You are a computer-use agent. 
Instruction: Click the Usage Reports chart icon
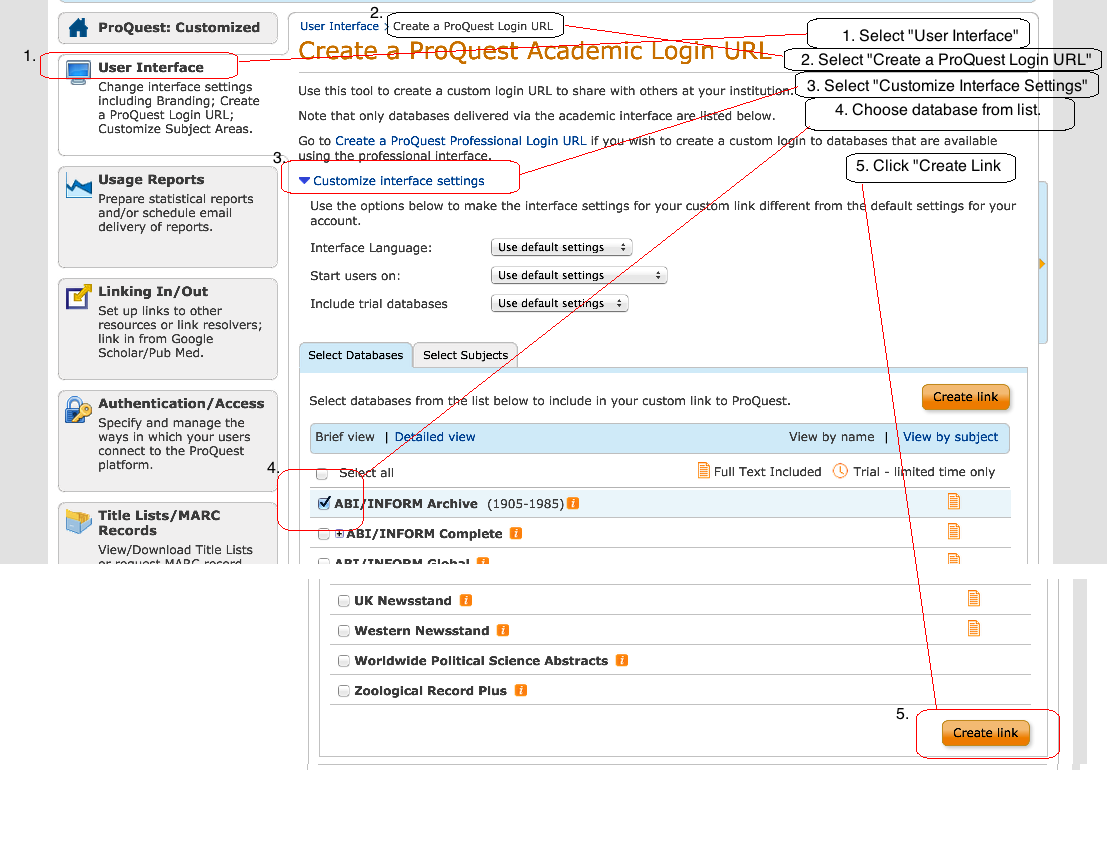pos(78,186)
